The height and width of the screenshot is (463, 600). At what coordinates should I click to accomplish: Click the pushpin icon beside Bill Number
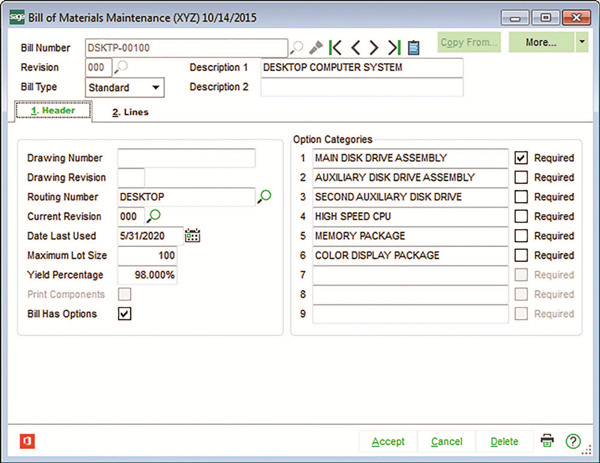point(316,48)
